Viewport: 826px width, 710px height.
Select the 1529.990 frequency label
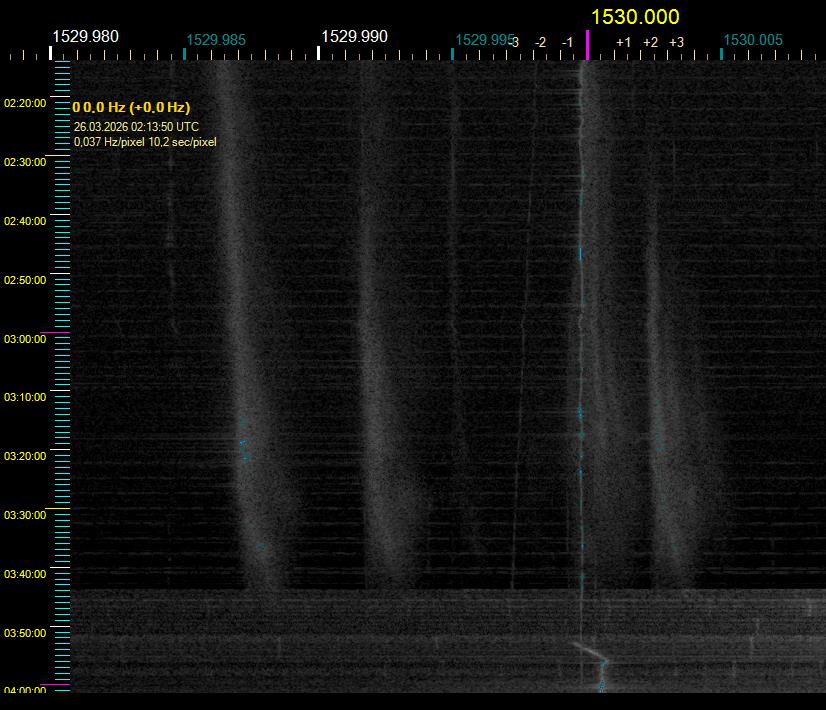pos(354,36)
